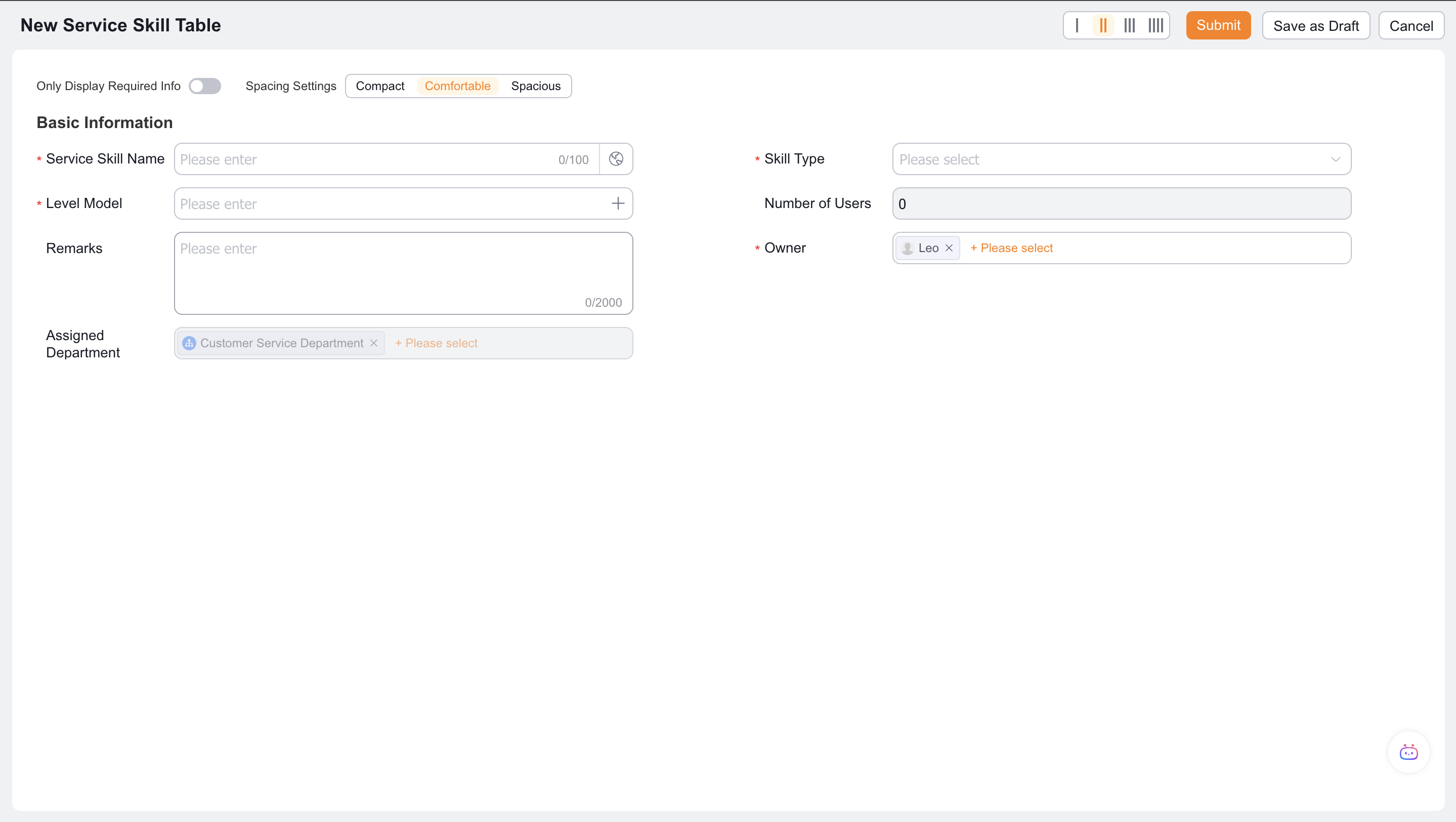Click the department icon in Assigned Department tag
Viewport: 1456px width, 822px height.
189,343
